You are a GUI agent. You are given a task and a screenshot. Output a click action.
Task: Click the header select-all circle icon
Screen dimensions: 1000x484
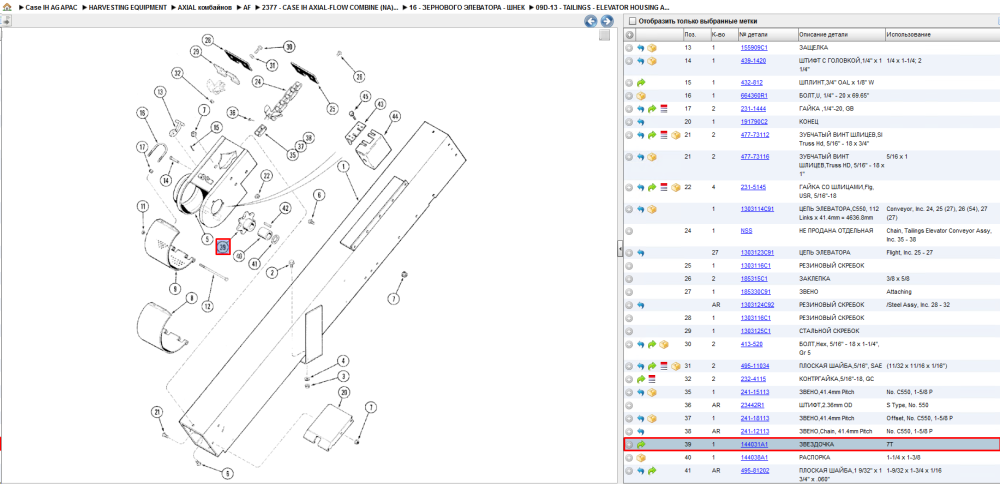[x=629, y=34]
